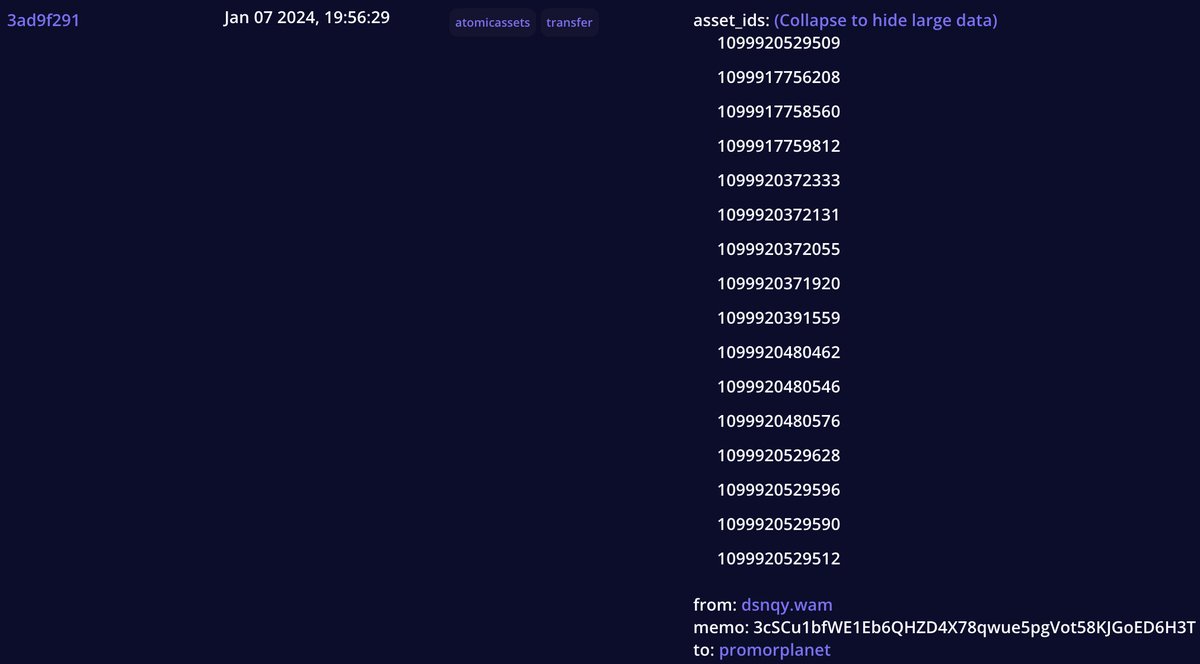This screenshot has width=1200, height=664.
Task: Select asset id 1099920480462
Action: point(779,352)
